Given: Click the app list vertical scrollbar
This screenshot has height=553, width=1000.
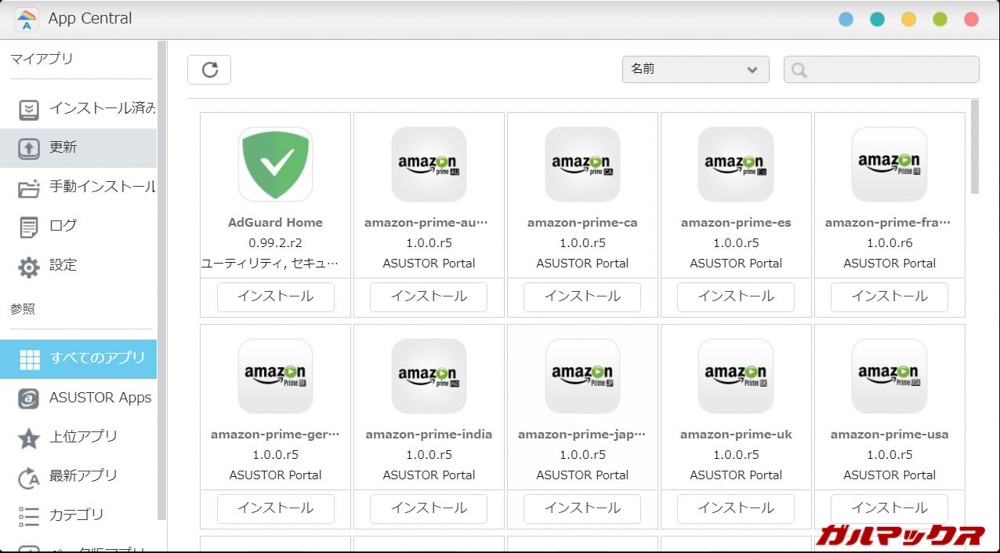Looking at the screenshot, I should tap(975, 150).
